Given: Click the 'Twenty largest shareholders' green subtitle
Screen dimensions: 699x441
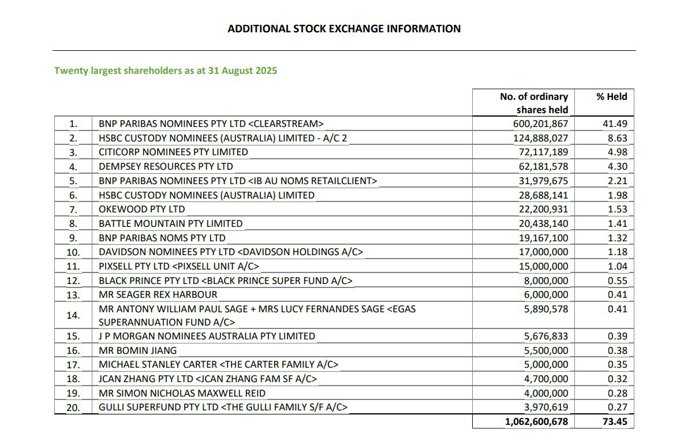Looking at the screenshot, I should pos(152,71).
